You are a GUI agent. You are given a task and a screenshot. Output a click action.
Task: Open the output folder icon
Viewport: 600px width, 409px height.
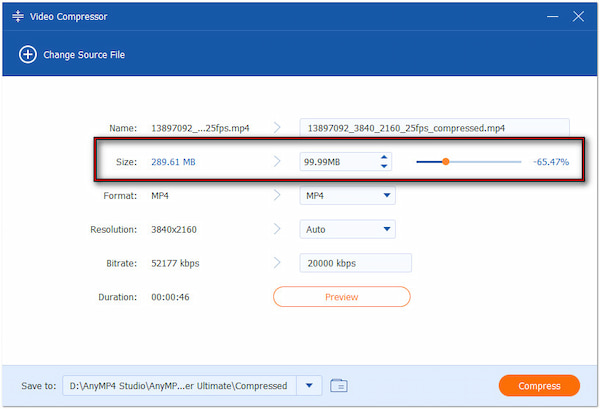[x=338, y=385]
